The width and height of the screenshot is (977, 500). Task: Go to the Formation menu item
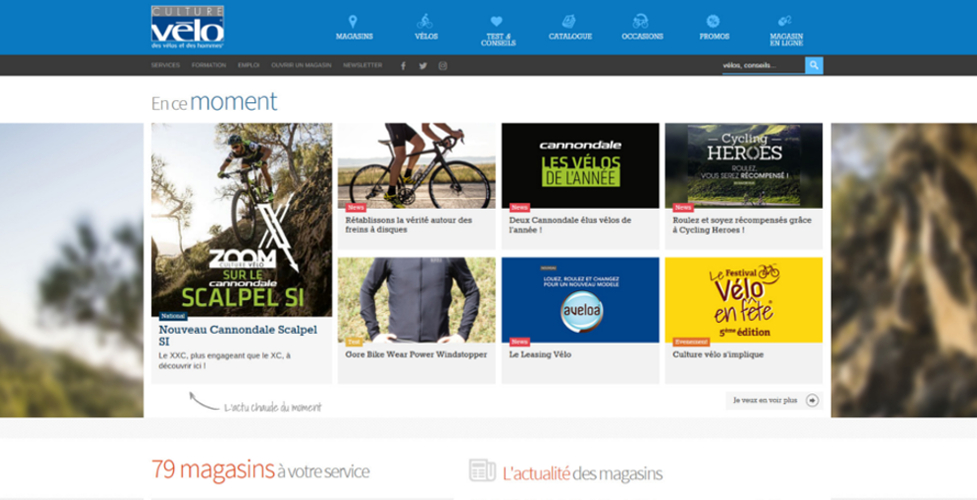[209, 65]
